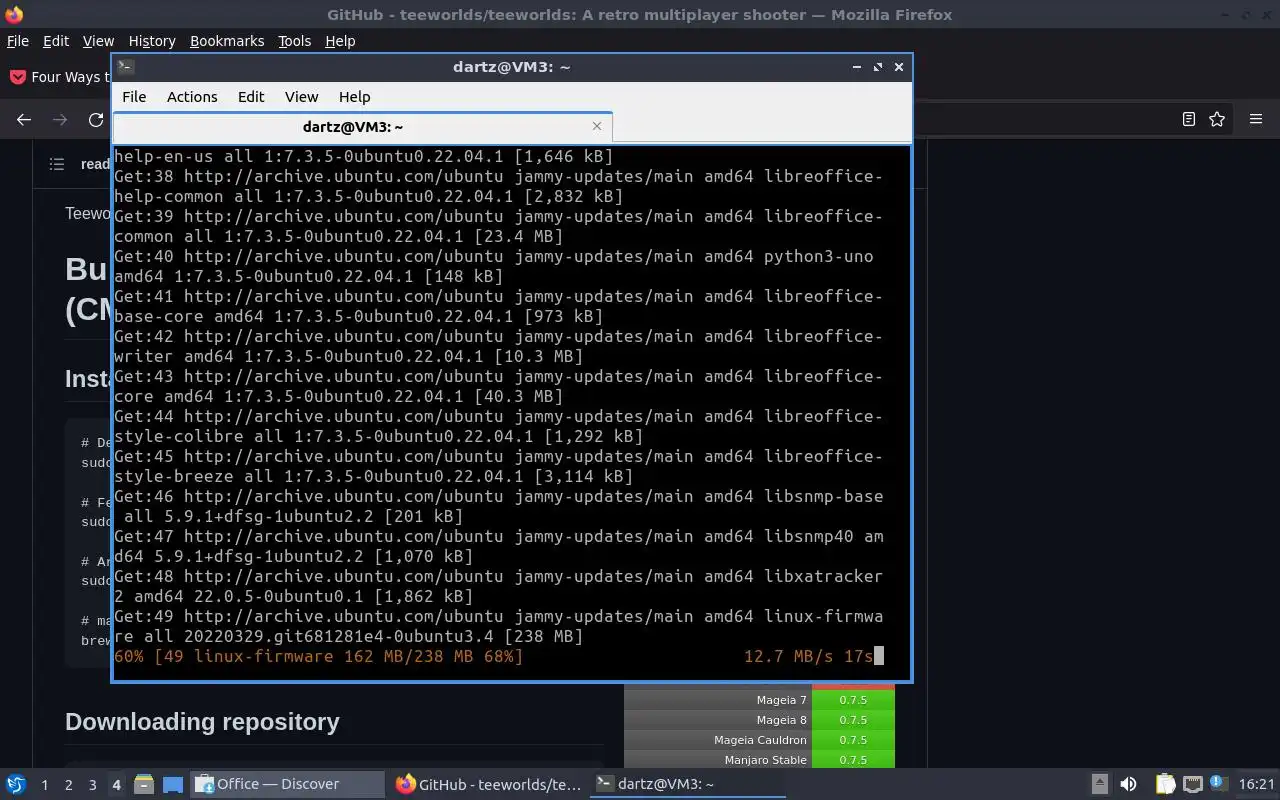
Task: Click the 16:21 clock in taskbar
Action: [1256, 784]
